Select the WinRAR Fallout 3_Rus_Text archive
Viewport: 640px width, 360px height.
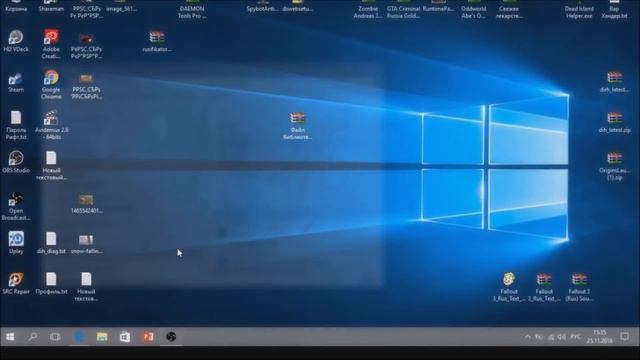click(544, 287)
